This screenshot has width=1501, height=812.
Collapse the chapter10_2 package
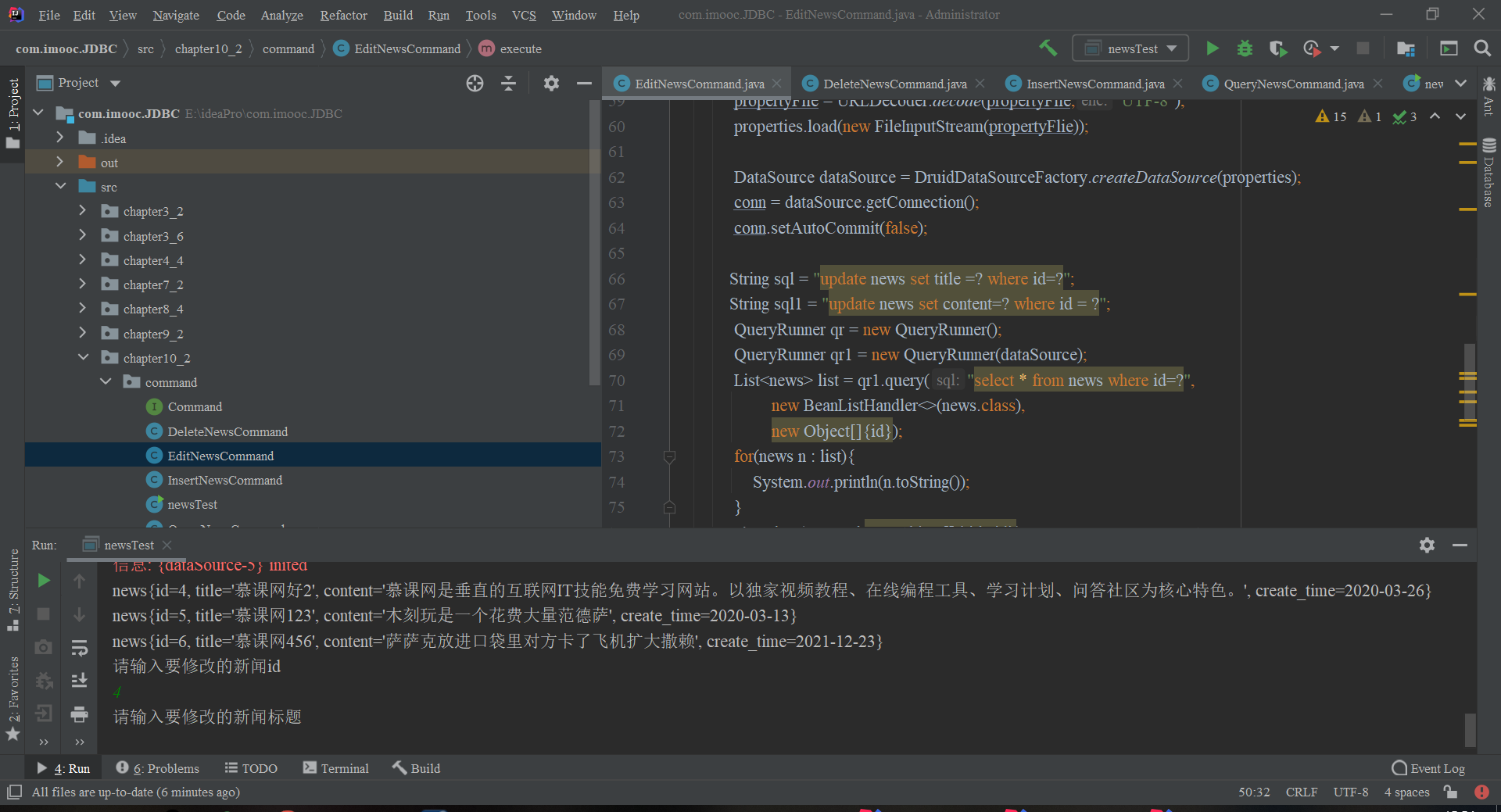(x=82, y=357)
